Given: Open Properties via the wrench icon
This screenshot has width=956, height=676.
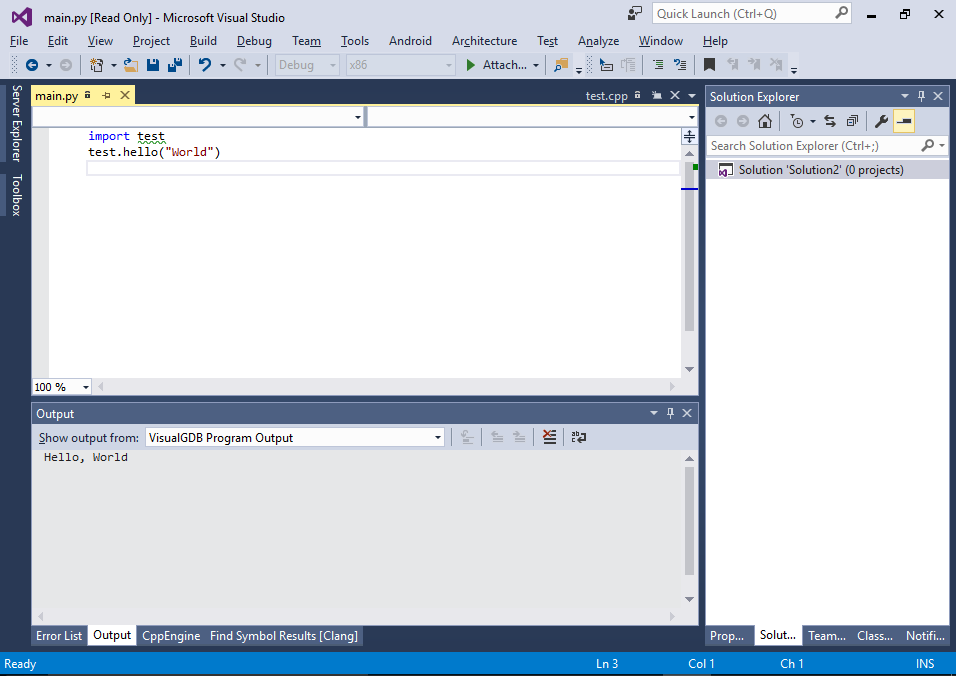Looking at the screenshot, I should coord(881,121).
